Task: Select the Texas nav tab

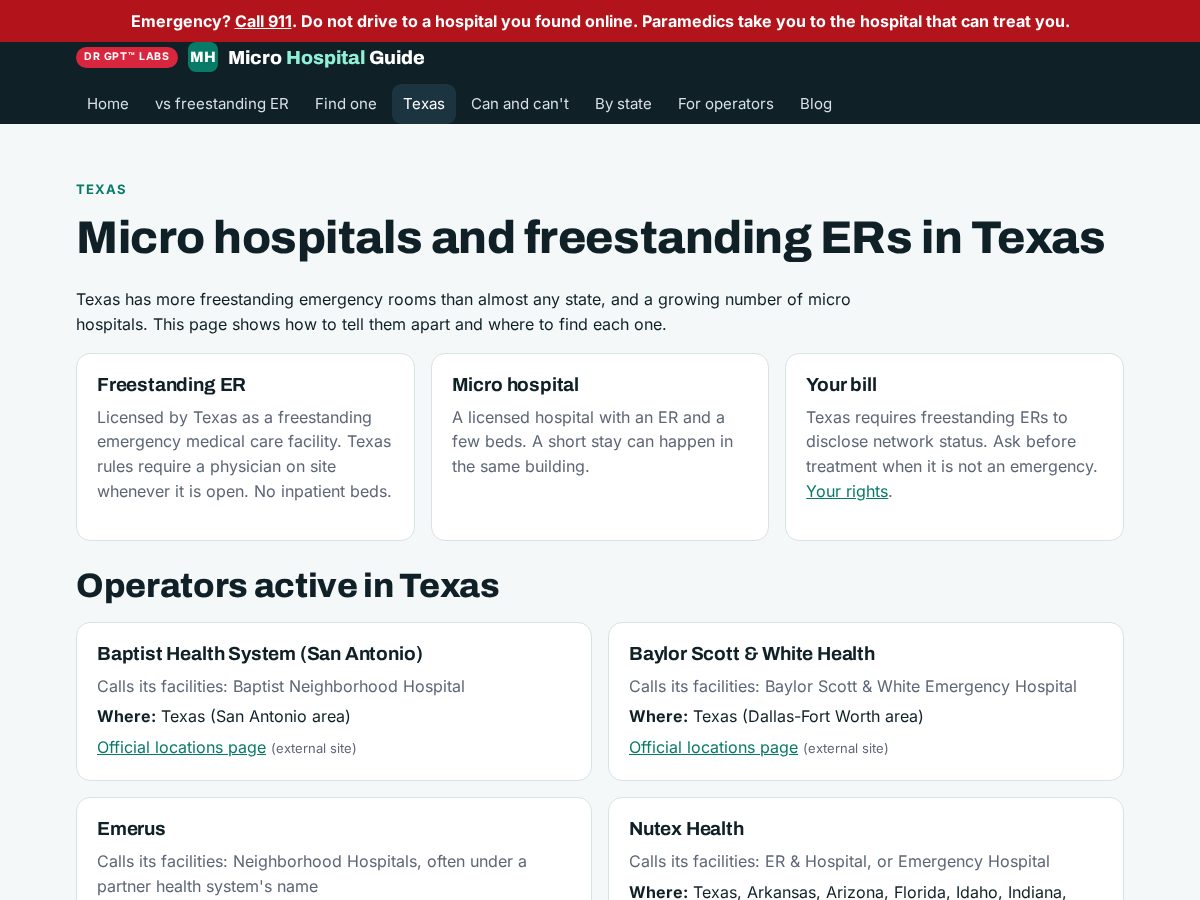Action: [424, 104]
